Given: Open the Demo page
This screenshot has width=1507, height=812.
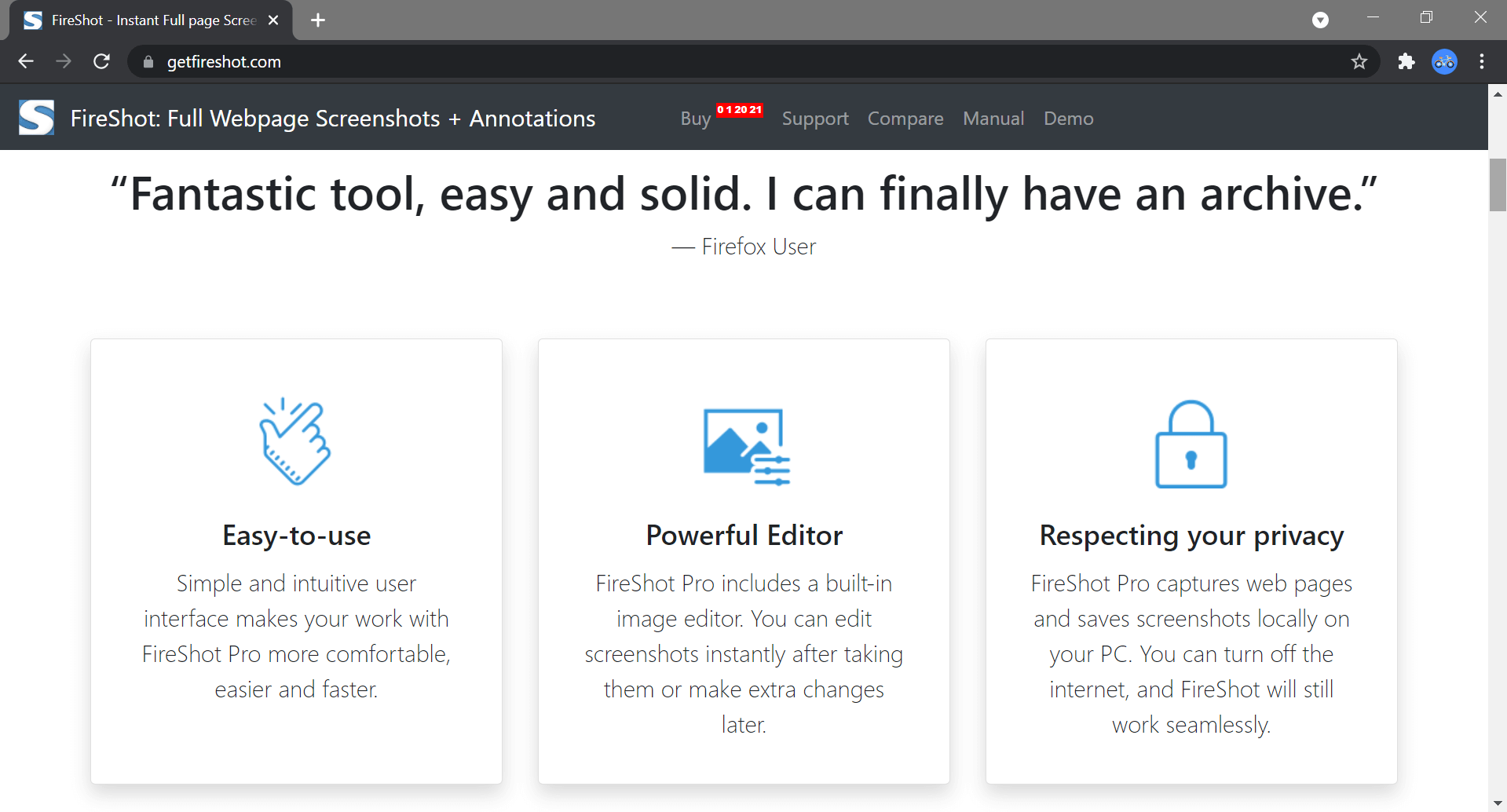Looking at the screenshot, I should (x=1068, y=119).
